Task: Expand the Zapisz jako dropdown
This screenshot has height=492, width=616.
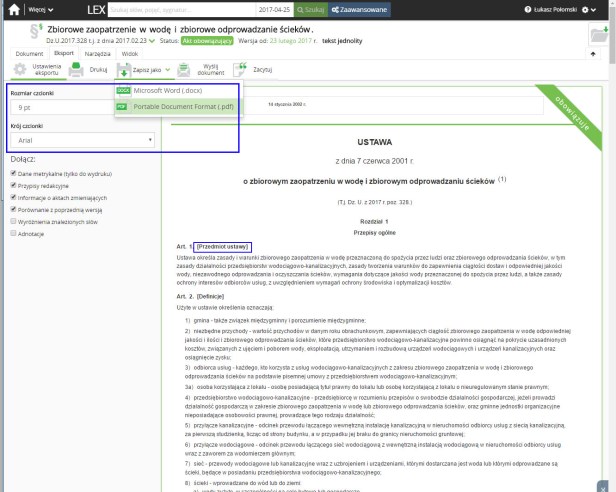Action: tap(143, 70)
